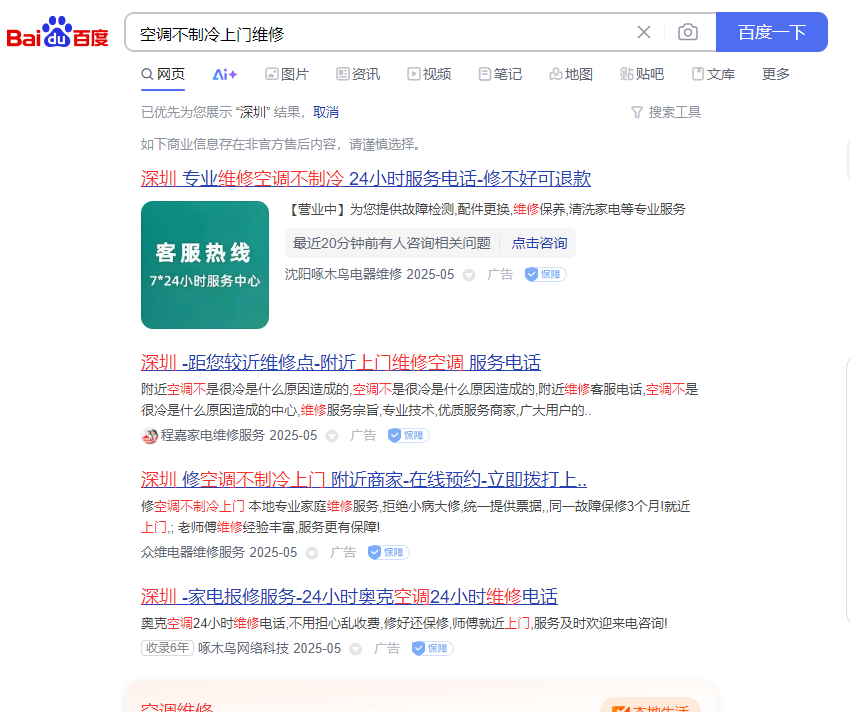This screenshot has width=850, height=712.
Task: Click 广告 label on 沈阳啄木鸟 result
Action: [500, 274]
